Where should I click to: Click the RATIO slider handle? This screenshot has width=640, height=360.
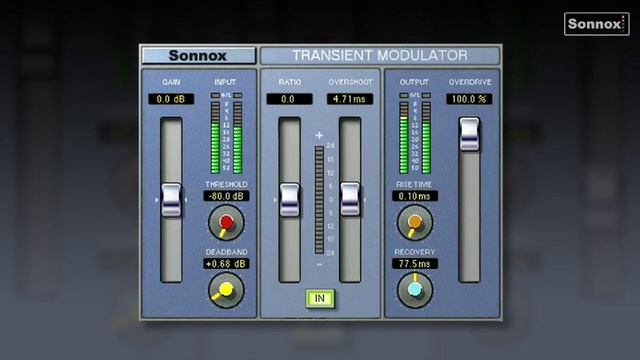[x=290, y=200]
